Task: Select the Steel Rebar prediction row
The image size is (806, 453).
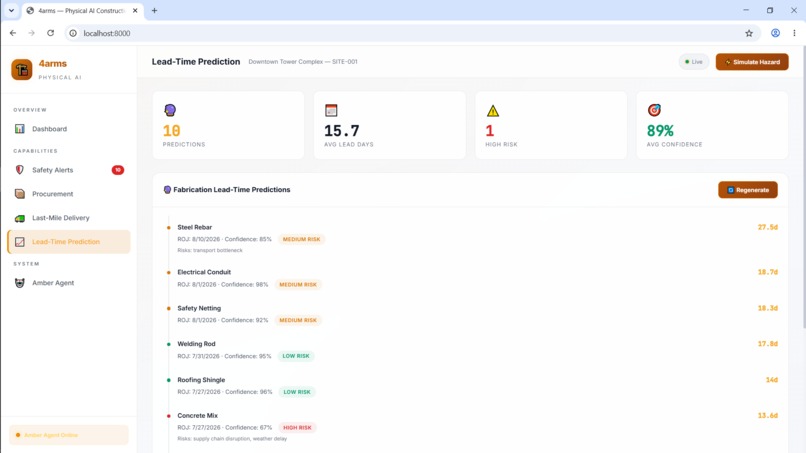Action: pos(472,238)
